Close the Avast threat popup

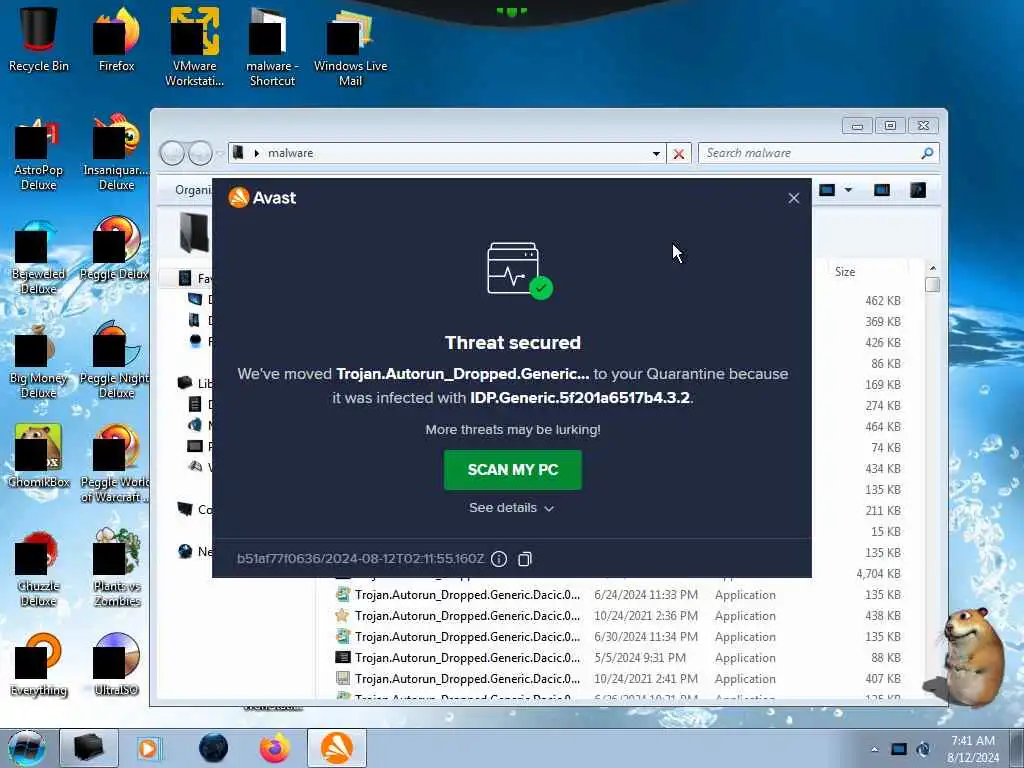coord(793,198)
